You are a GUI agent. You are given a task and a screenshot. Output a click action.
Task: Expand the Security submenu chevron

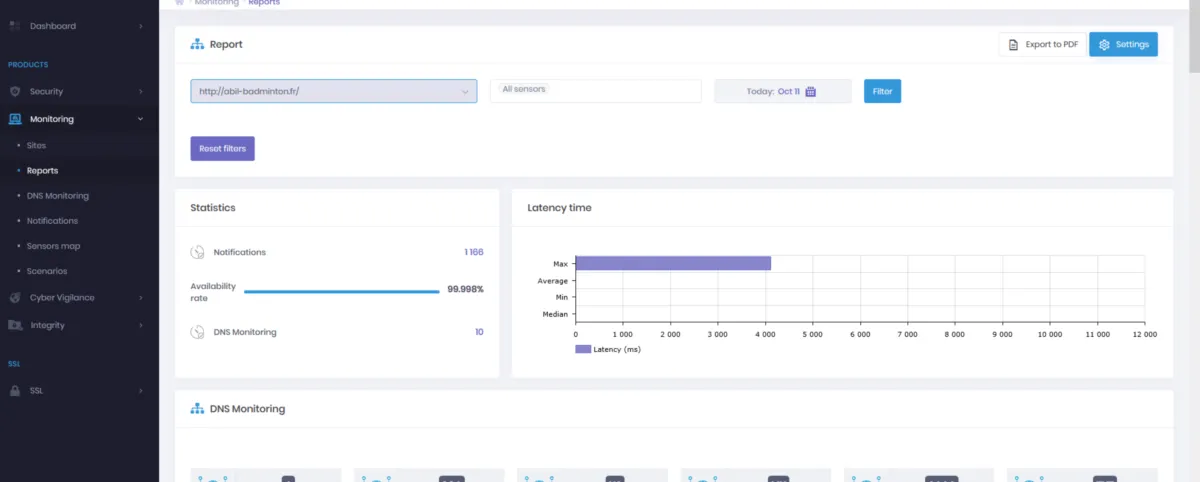140,91
